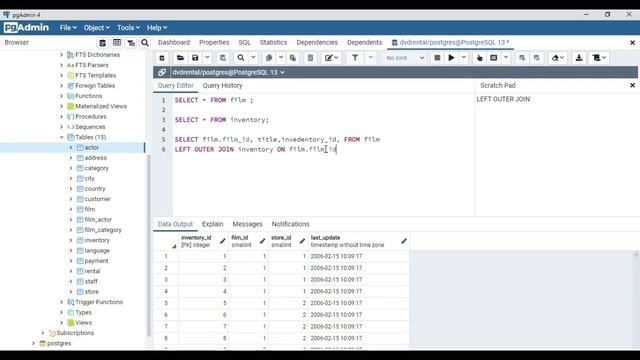The height and width of the screenshot is (360, 640).
Task: Click the Copy rows icon
Action: coord(269,58)
